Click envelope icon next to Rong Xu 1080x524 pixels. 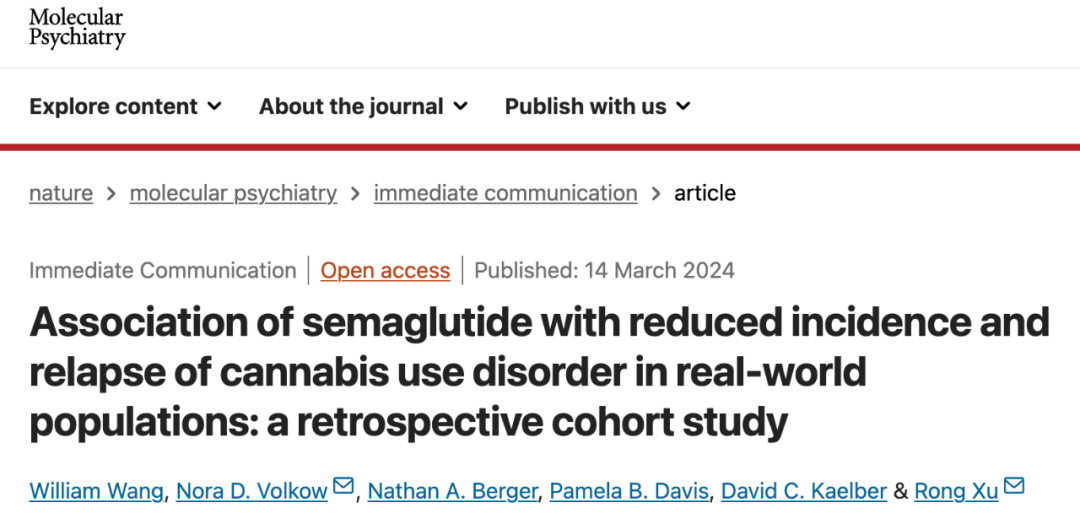pyautogui.click(x=1014, y=488)
